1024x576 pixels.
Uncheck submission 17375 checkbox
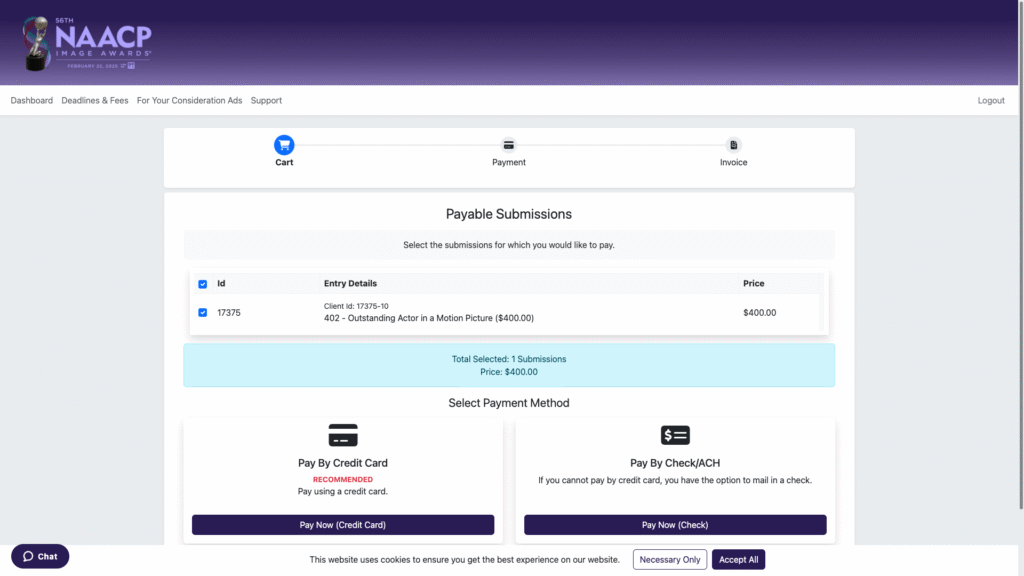tap(203, 313)
